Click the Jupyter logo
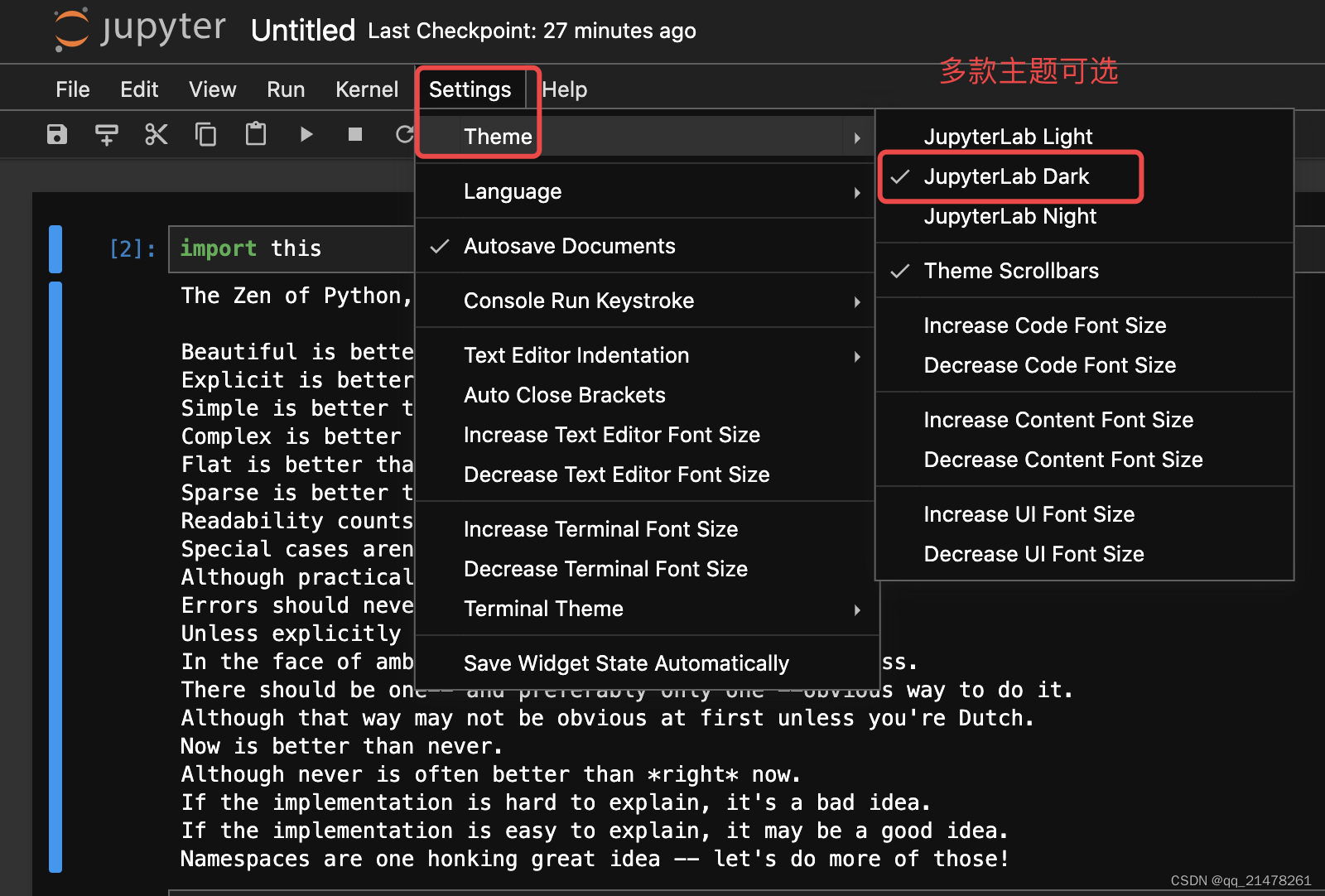This screenshot has width=1325, height=896. (x=139, y=30)
